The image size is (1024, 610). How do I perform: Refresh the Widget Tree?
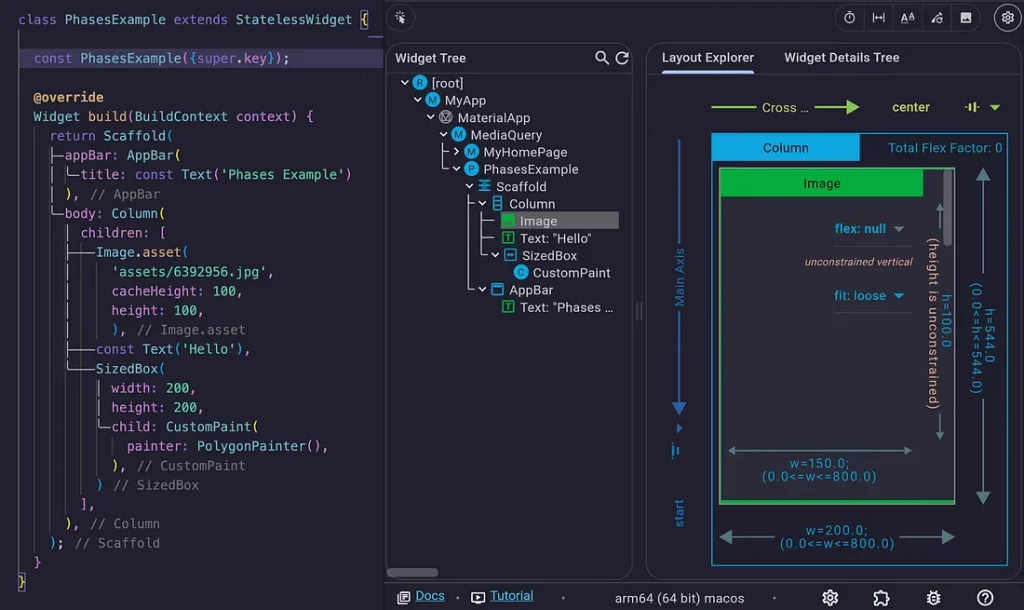pyautogui.click(x=622, y=58)
